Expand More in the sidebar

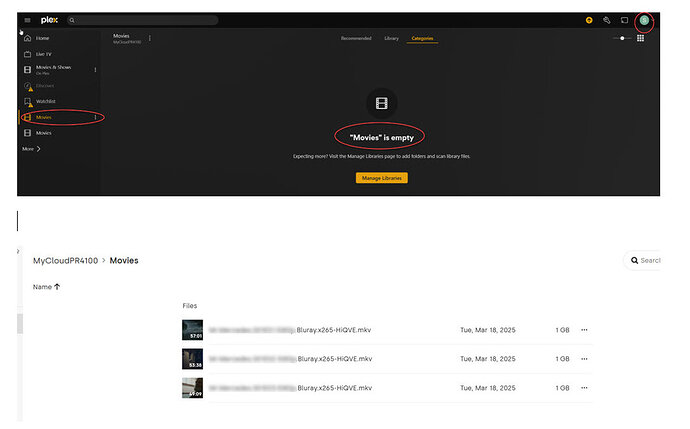[x=31, y=149]
